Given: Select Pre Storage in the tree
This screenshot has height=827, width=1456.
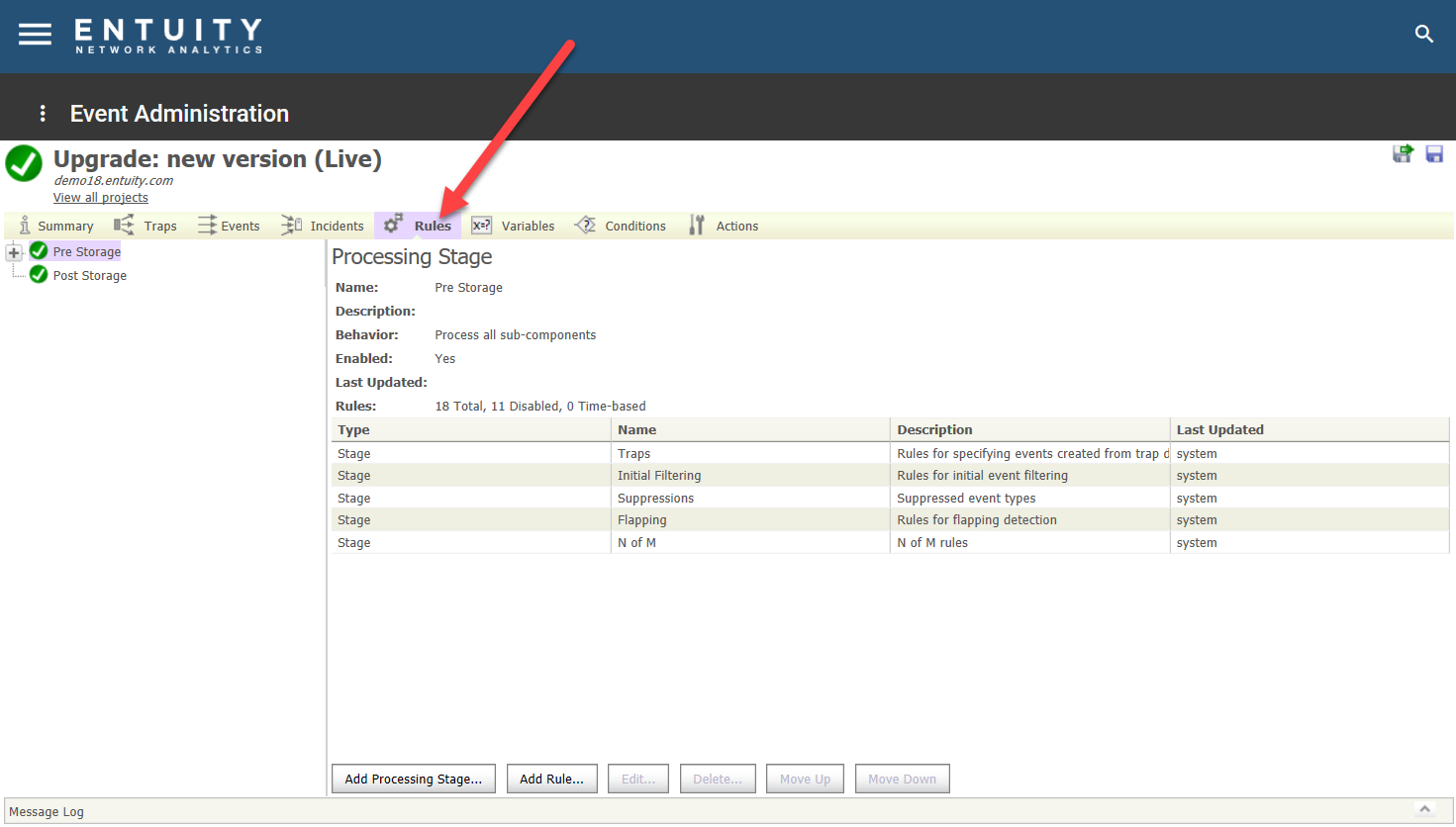Looking at the screenshot, I should [87, 252].
